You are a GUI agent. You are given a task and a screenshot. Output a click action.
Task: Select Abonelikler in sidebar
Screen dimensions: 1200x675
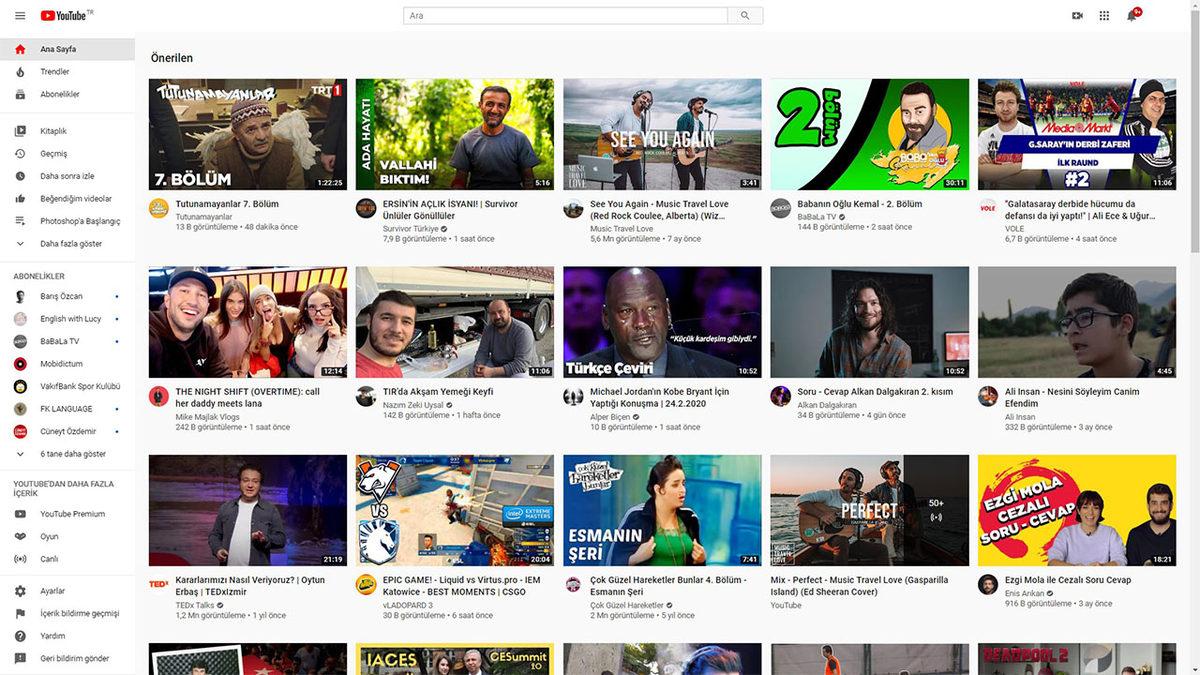tap(59, 94)
